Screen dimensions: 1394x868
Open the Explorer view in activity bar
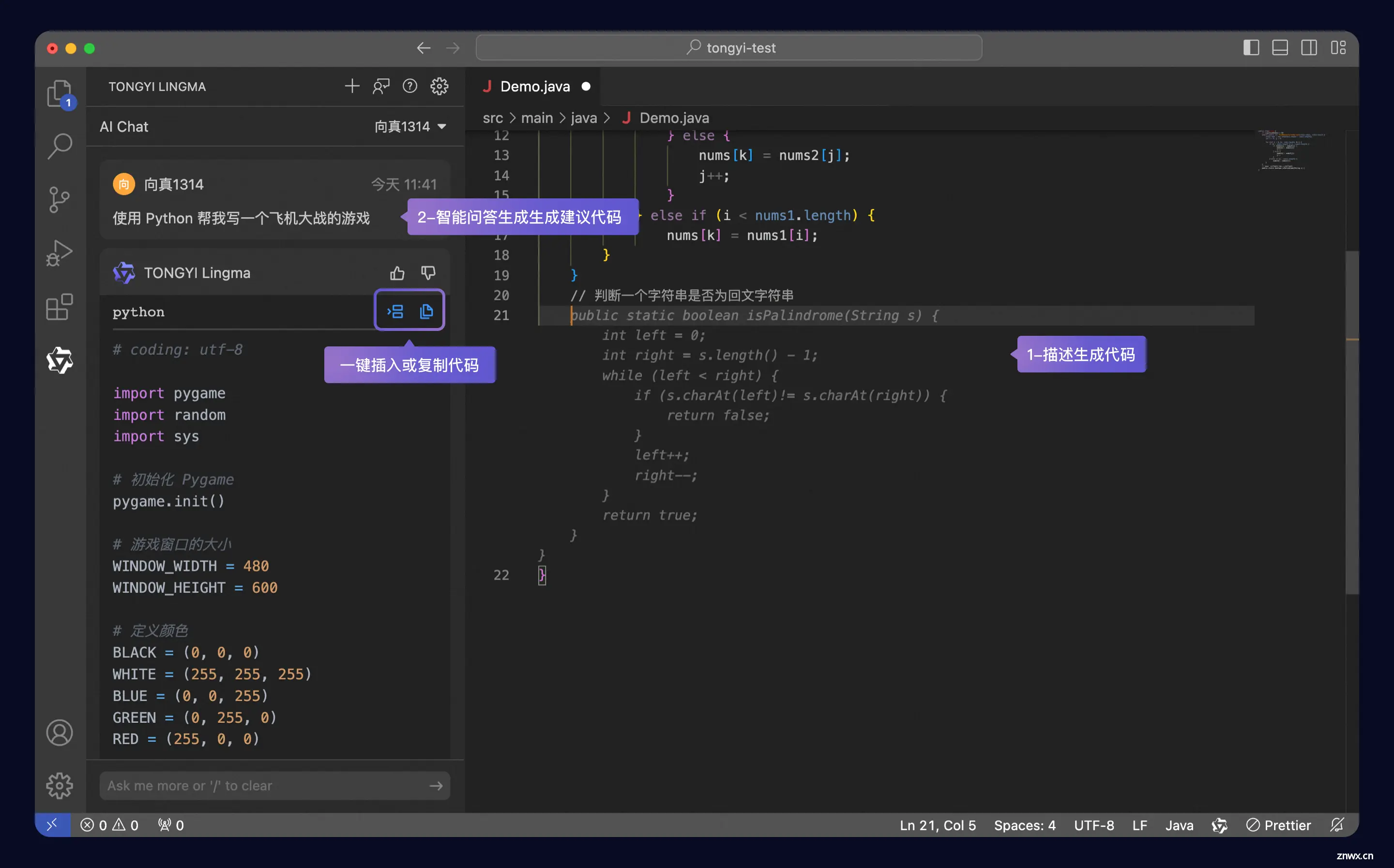tap(60, 93)
